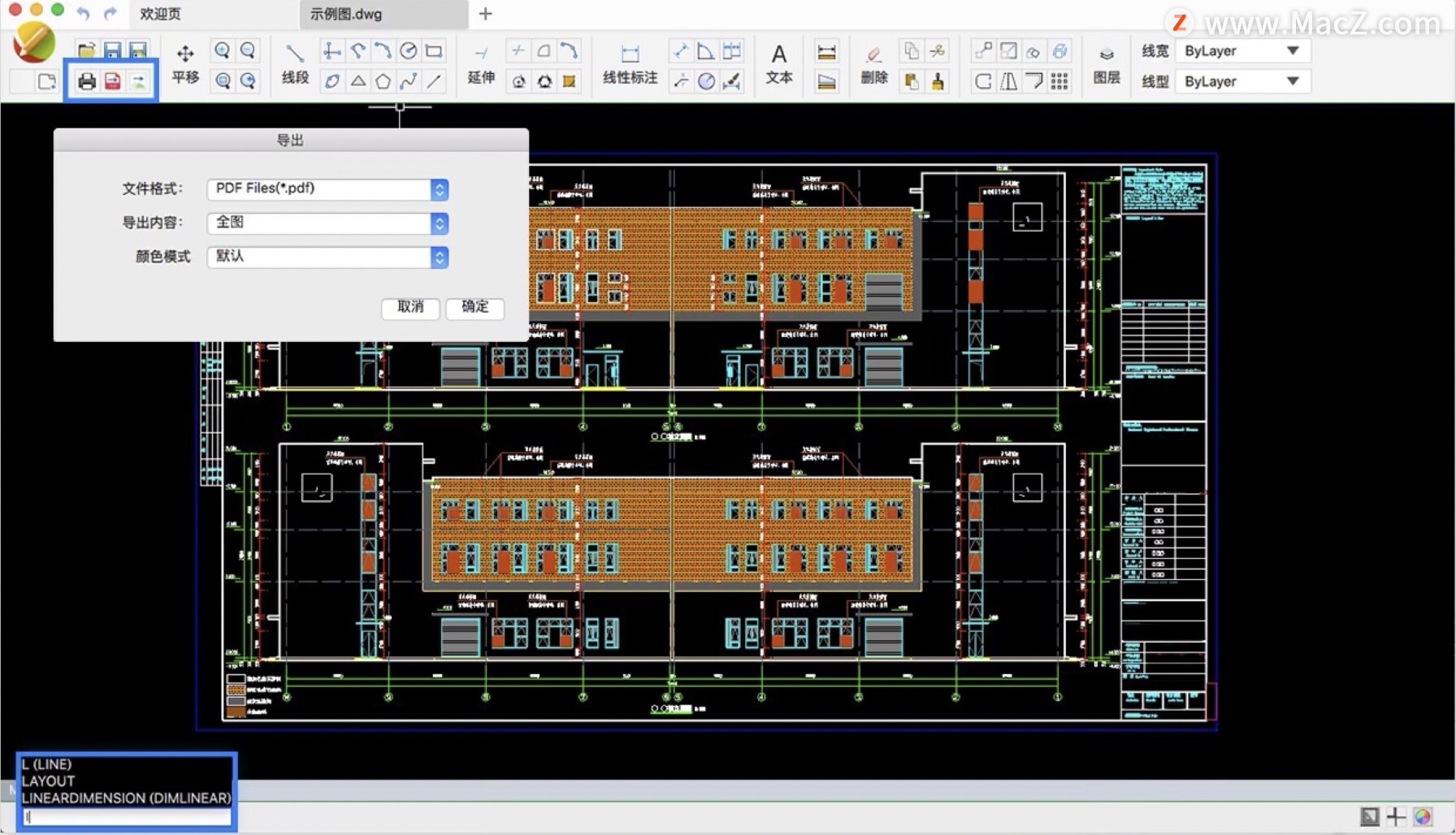Click the array grid dots icon

pyautogui.click(x=1059, y=80)
